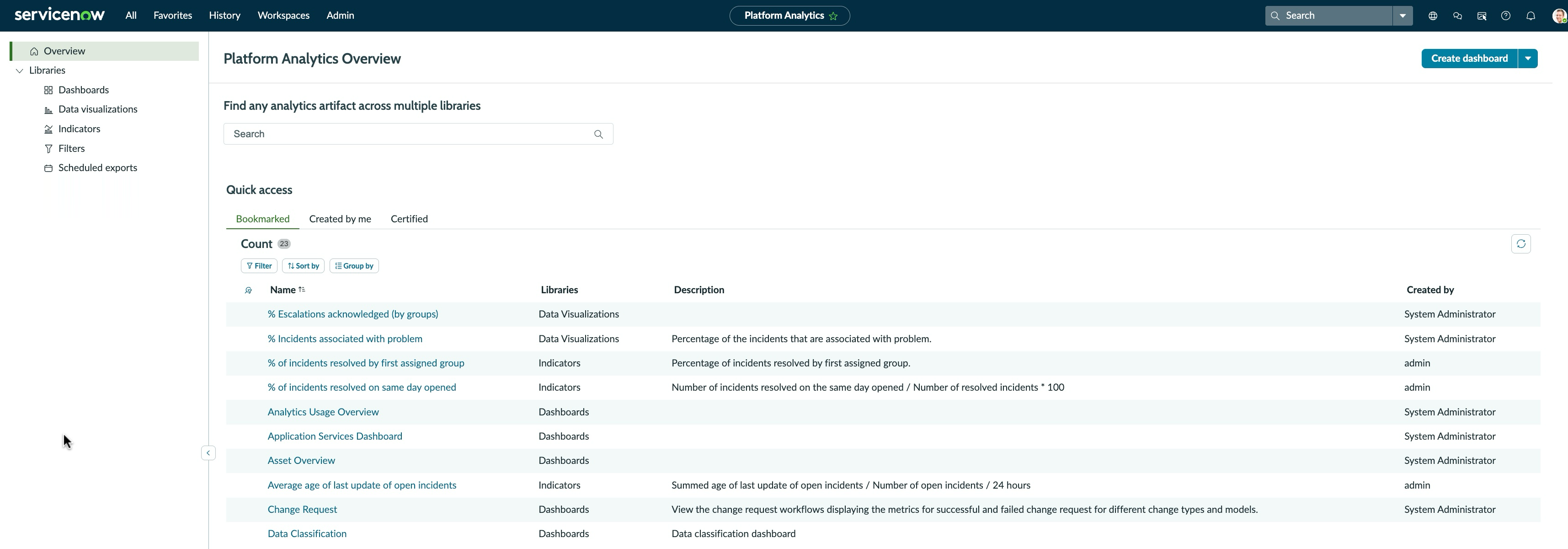The height and width of the screenshot is (549, 1568).
Task: Click the Create dashboard button
Action: [x=1469, y=59]
